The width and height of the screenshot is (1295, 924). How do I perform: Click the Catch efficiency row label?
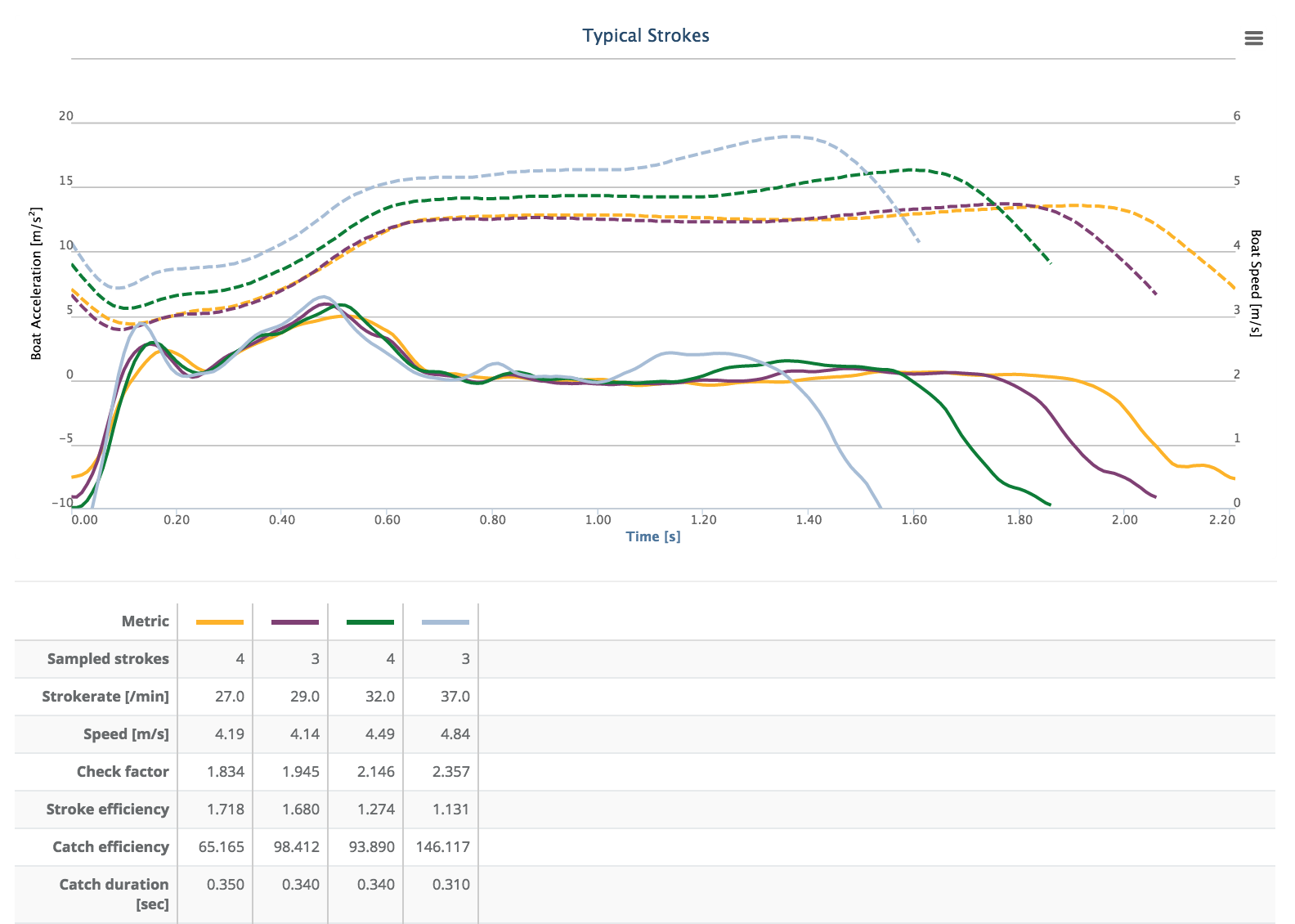(x=110, y=847)
